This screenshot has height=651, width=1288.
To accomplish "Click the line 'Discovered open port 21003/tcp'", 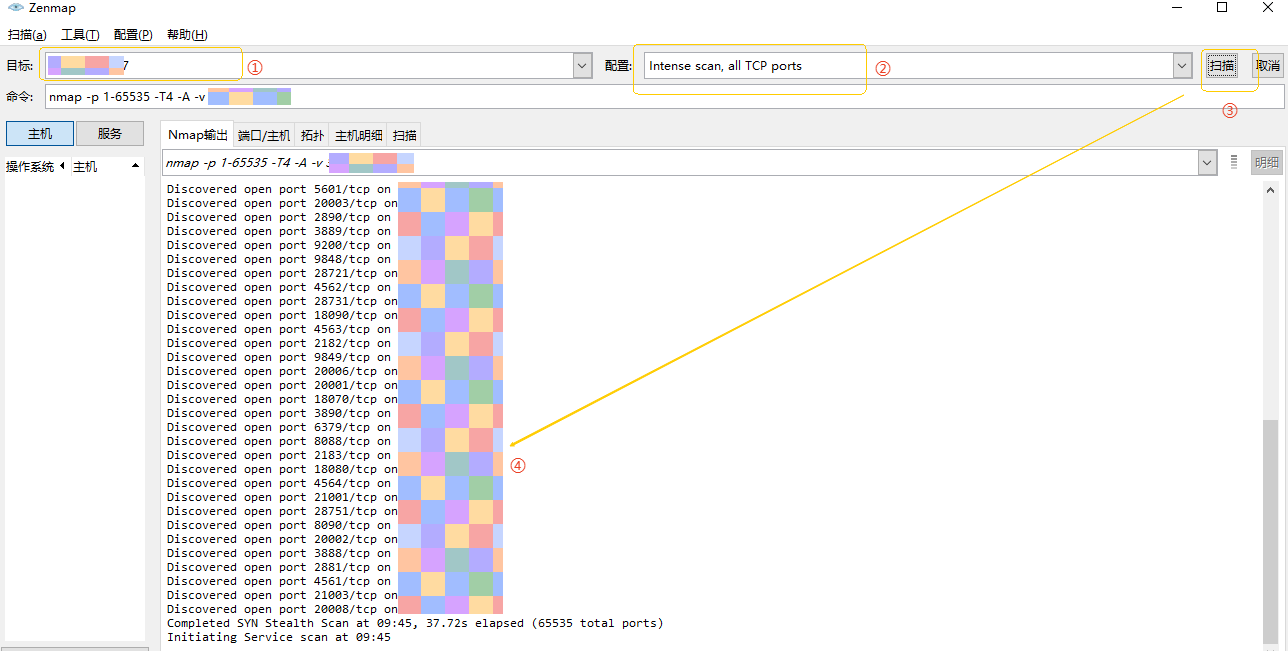I will tap(282, 595).
